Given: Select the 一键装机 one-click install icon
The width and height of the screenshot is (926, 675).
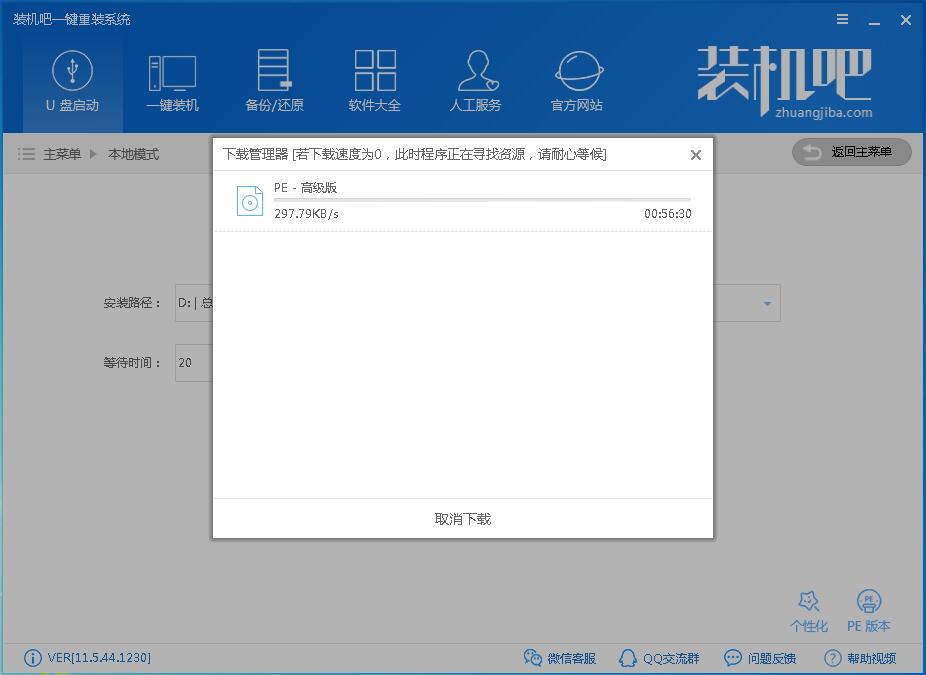Looking at the screenshot, I should point(172,82).
